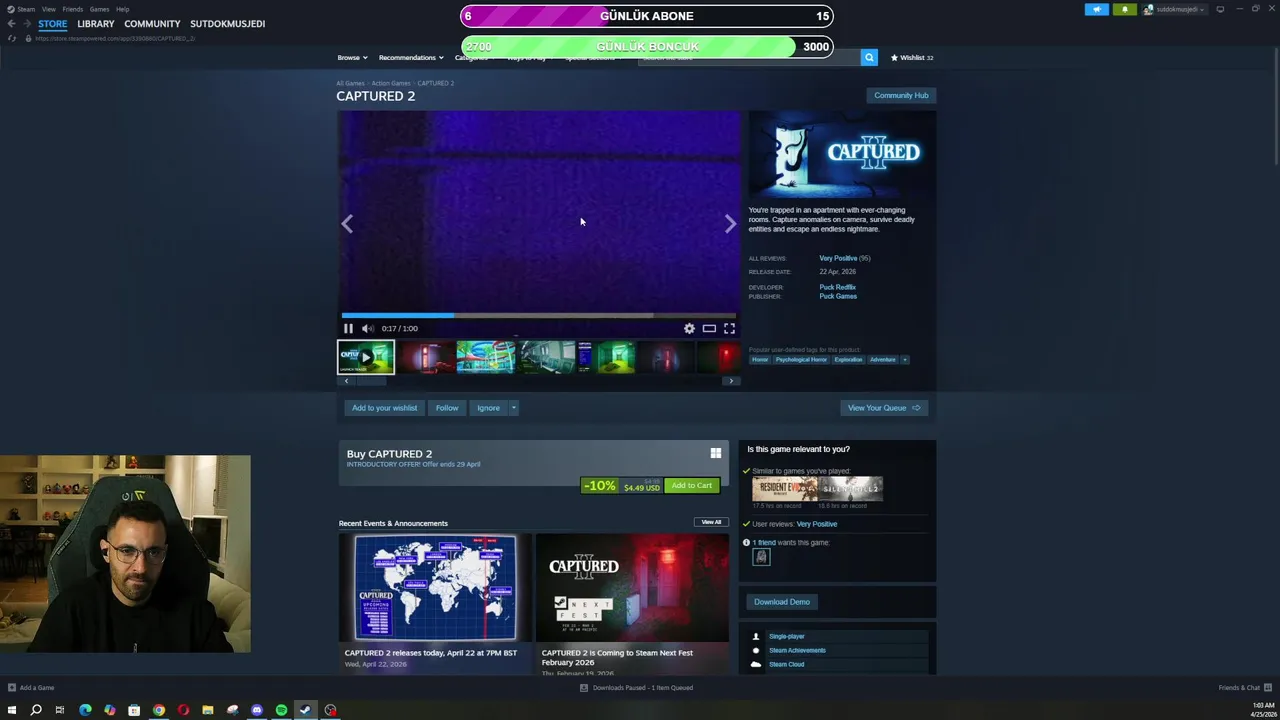Open the View menu
The width and height of the screenshot is (1280, 720).
pyautogui.click(x=48, y=9)
